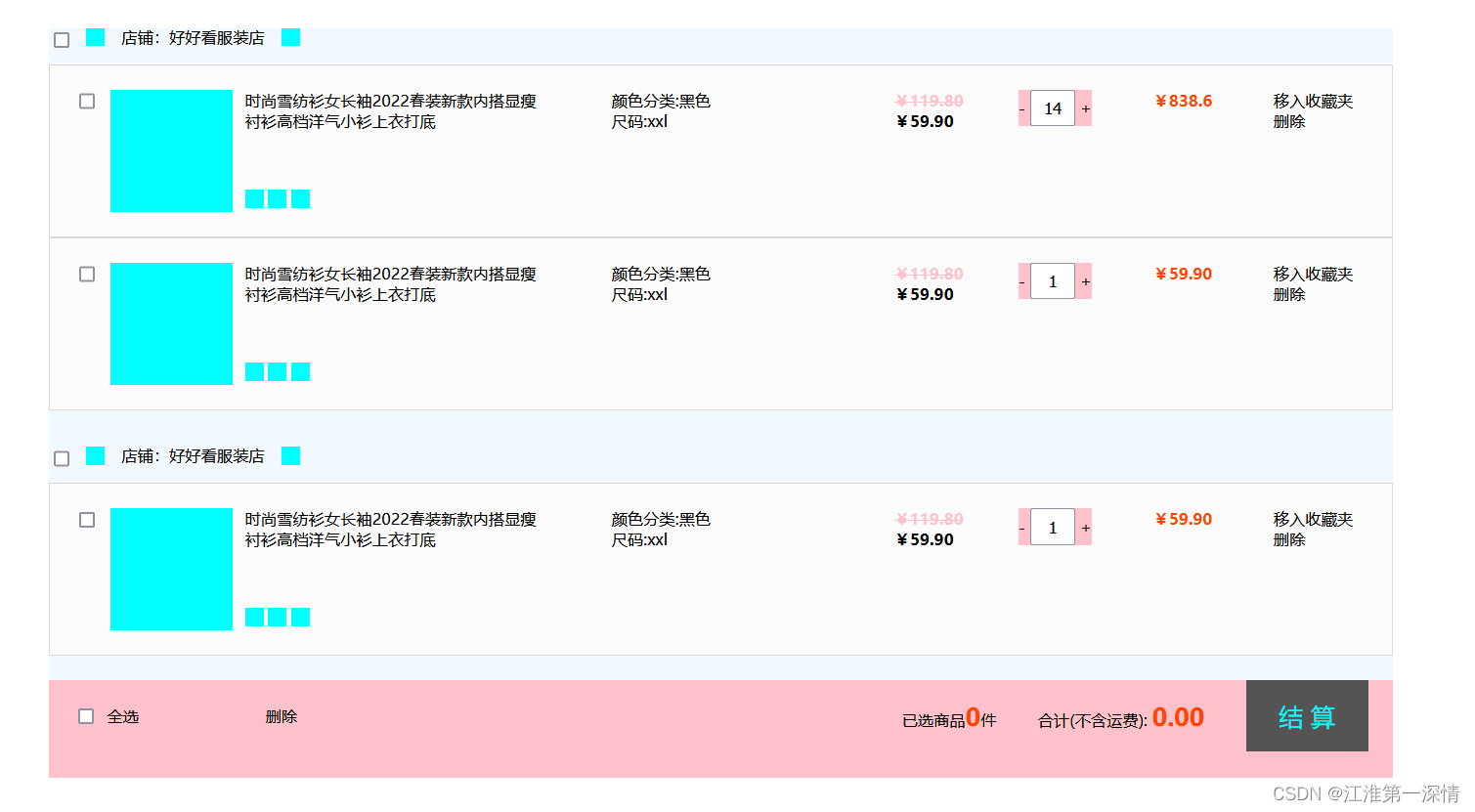The width and height of the screenshot is (1475, 812).
Task: Check the first 好好看服装店 store checkbox
Action: 62,40
